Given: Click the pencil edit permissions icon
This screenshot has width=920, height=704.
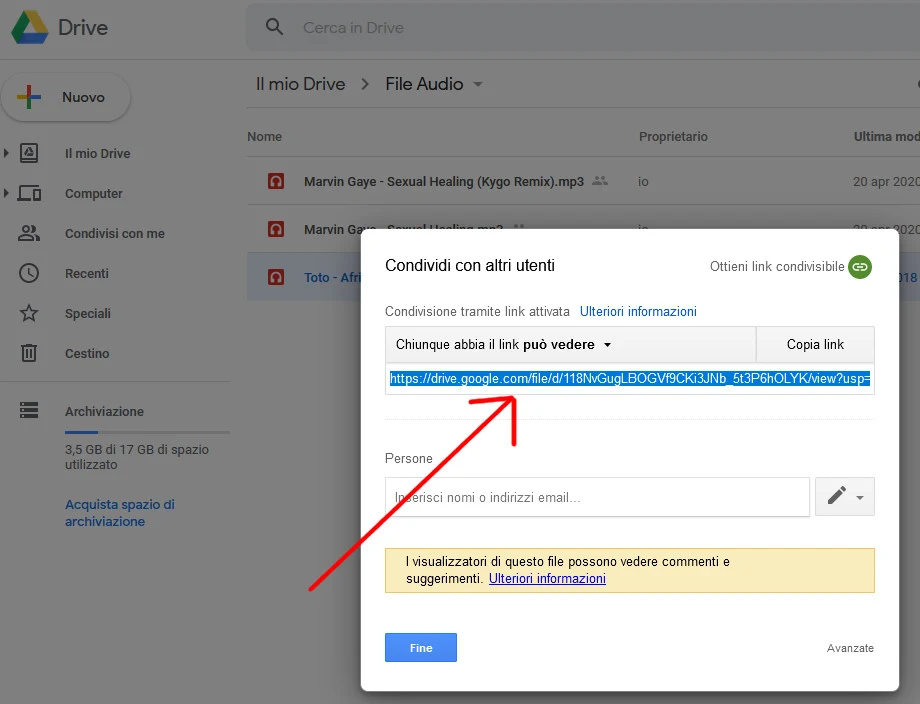Looking at the screenshot, I should click(837, 496).
